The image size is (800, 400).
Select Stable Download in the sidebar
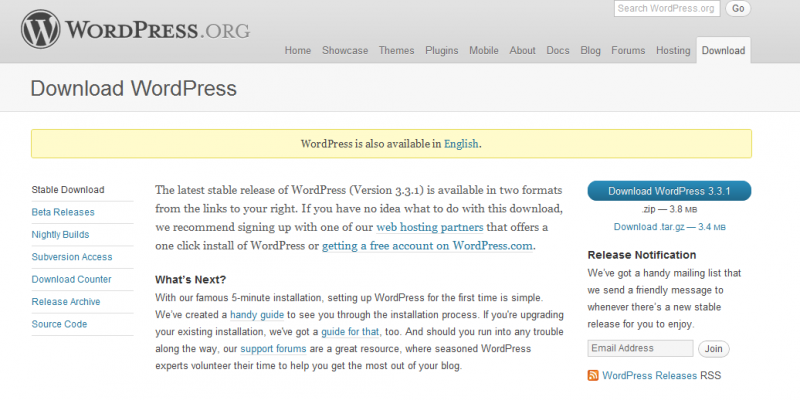(68, 190)
